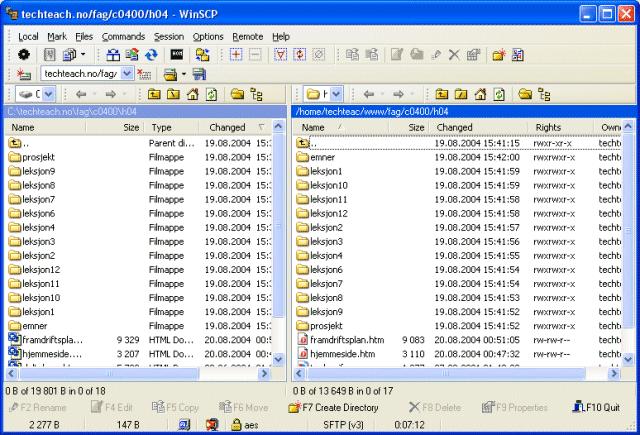This screenshot has width=640, height=435.
Task: Go to root directory in local panel
Action: [x=173, y=94]
